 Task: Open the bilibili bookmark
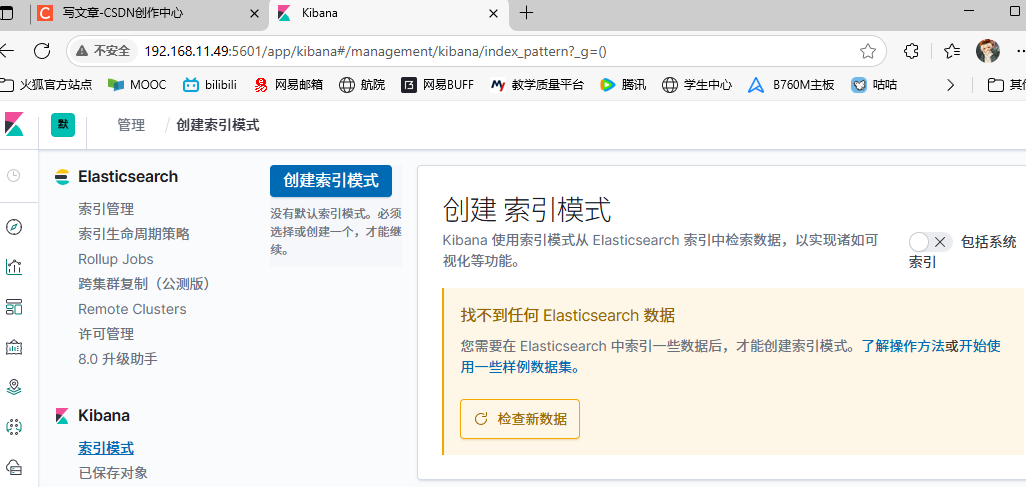pos(209,84)
